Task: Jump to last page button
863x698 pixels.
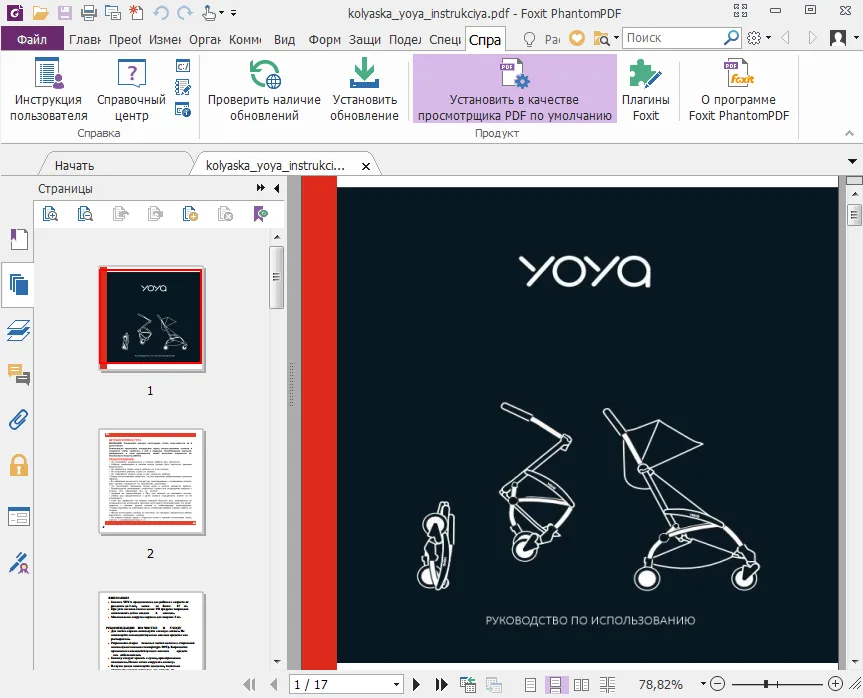Action: 441,685
